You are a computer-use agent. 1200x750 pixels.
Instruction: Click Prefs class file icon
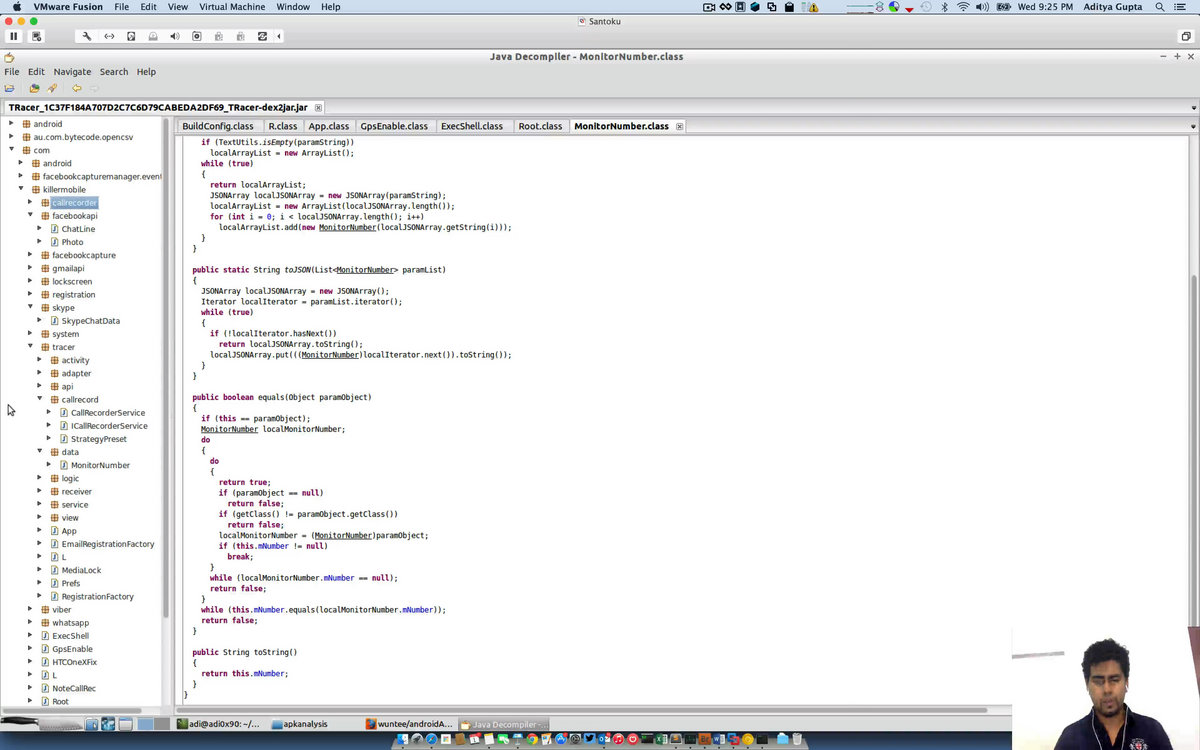(x=54, y=583)
